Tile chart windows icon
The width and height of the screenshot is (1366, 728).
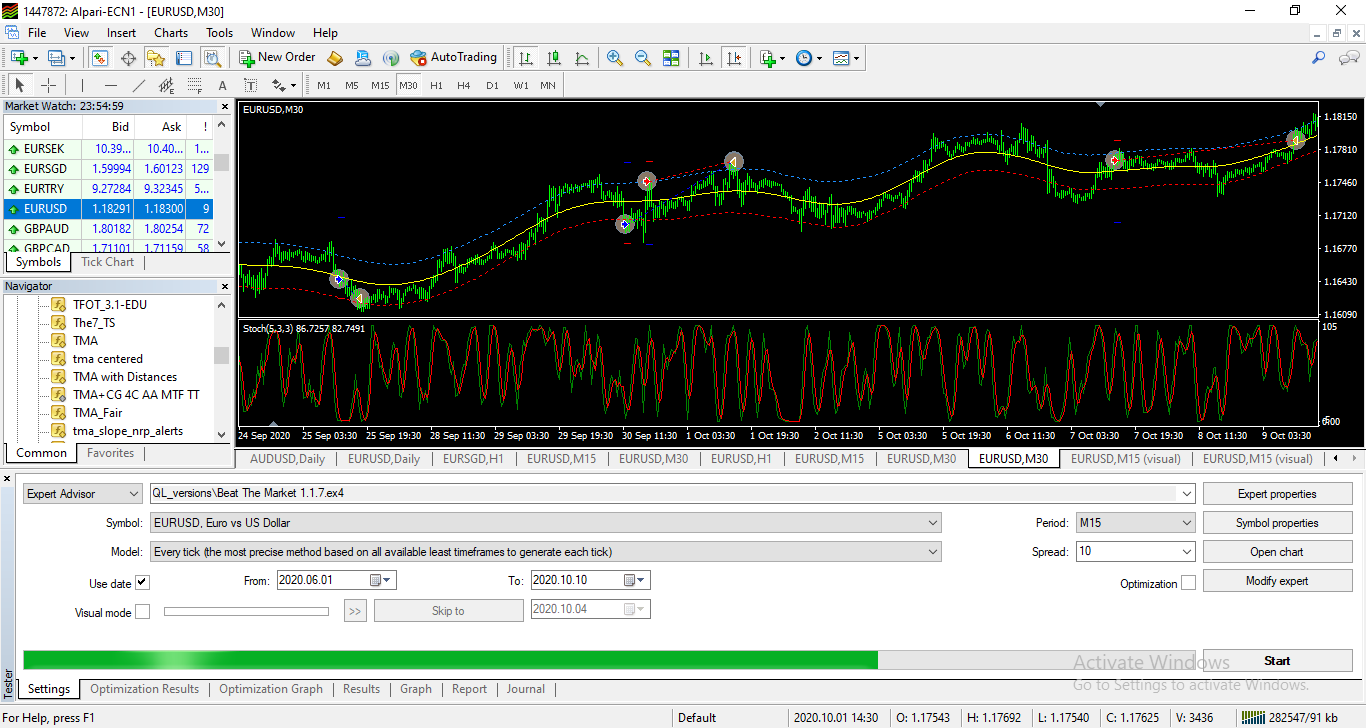(x=671, y=58)
